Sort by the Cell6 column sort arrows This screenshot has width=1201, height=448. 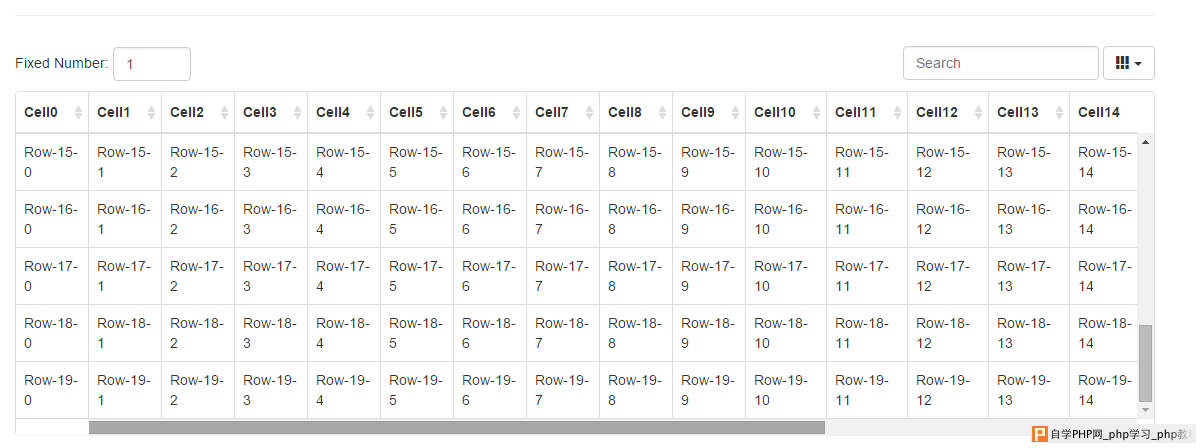tap(517, 113)
